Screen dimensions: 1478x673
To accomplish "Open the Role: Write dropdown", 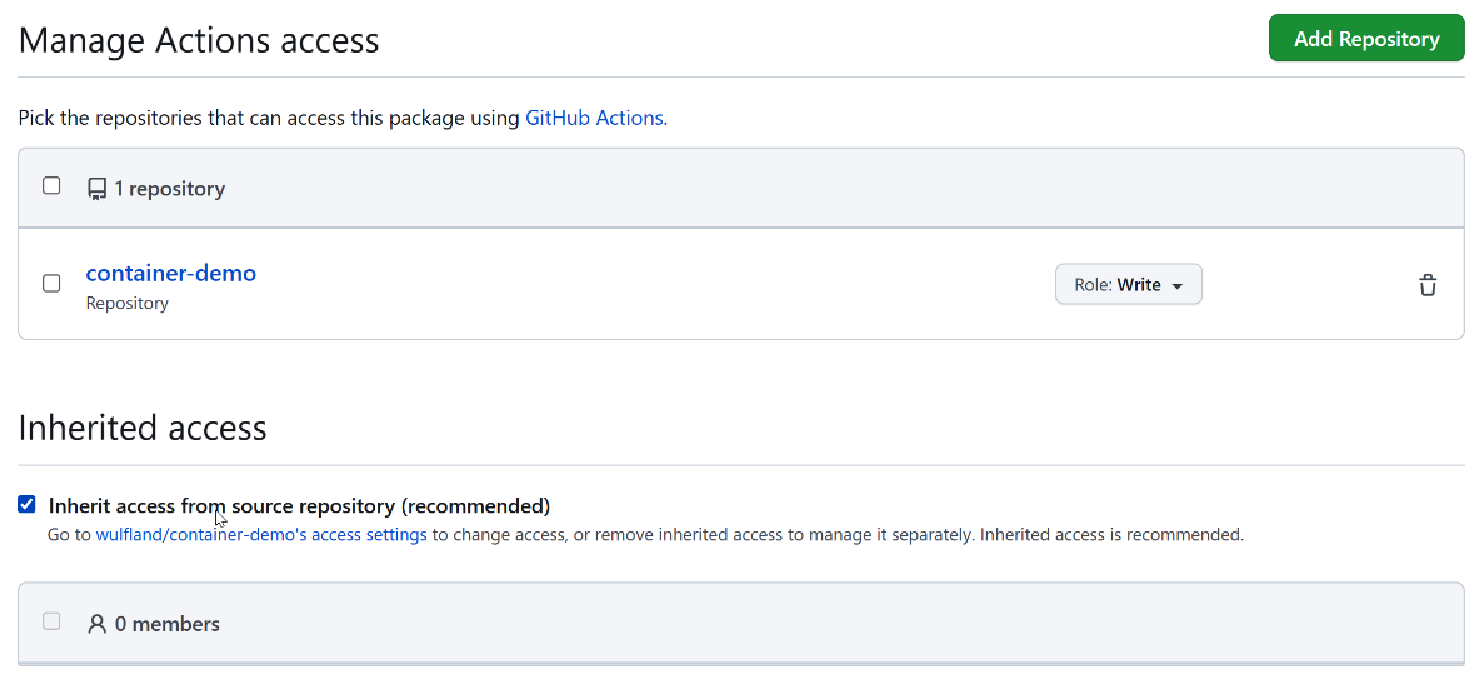I will coord(1128,285).
